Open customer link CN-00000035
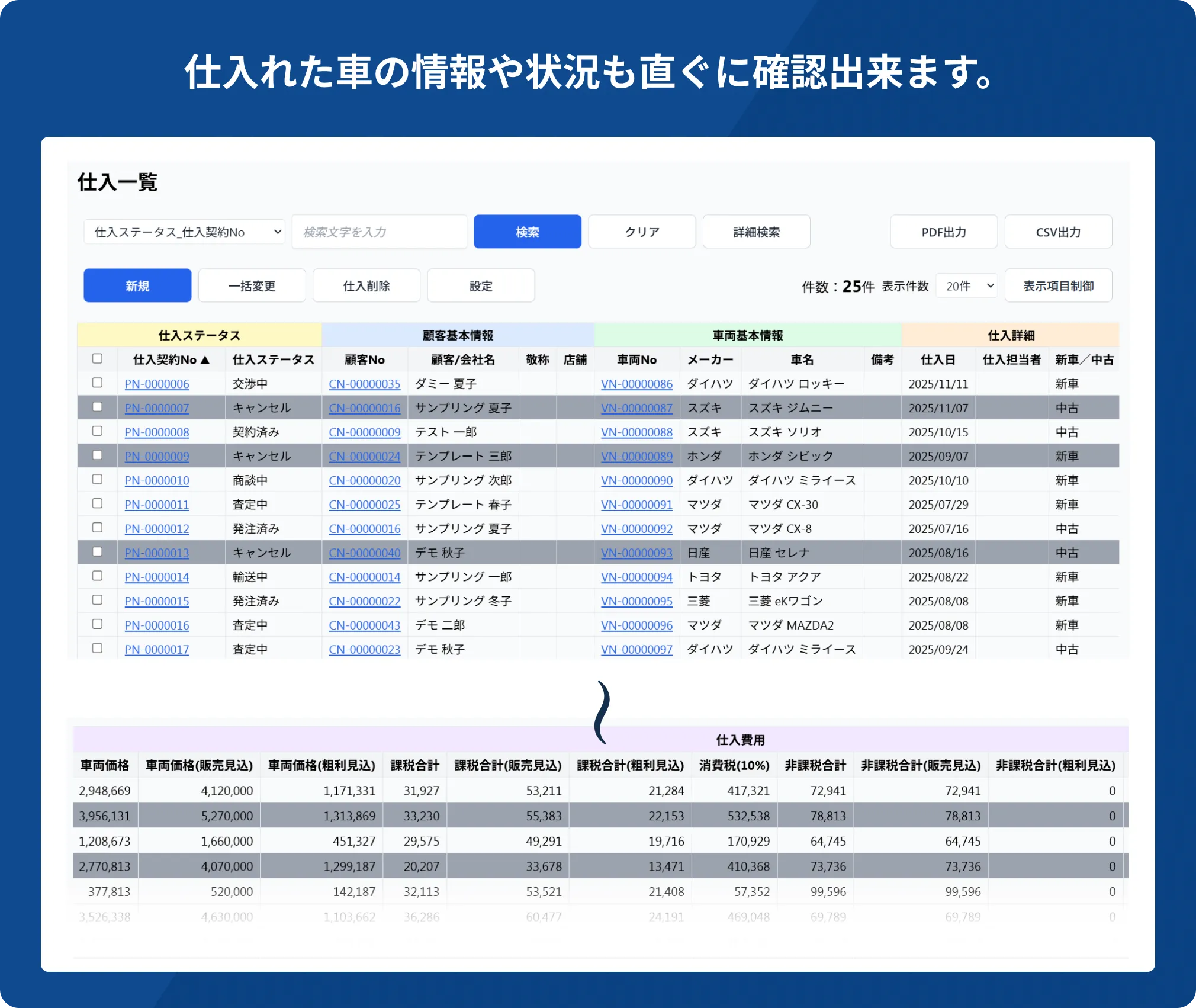Screen dimensions: 1196x1008 click(365, 384)
